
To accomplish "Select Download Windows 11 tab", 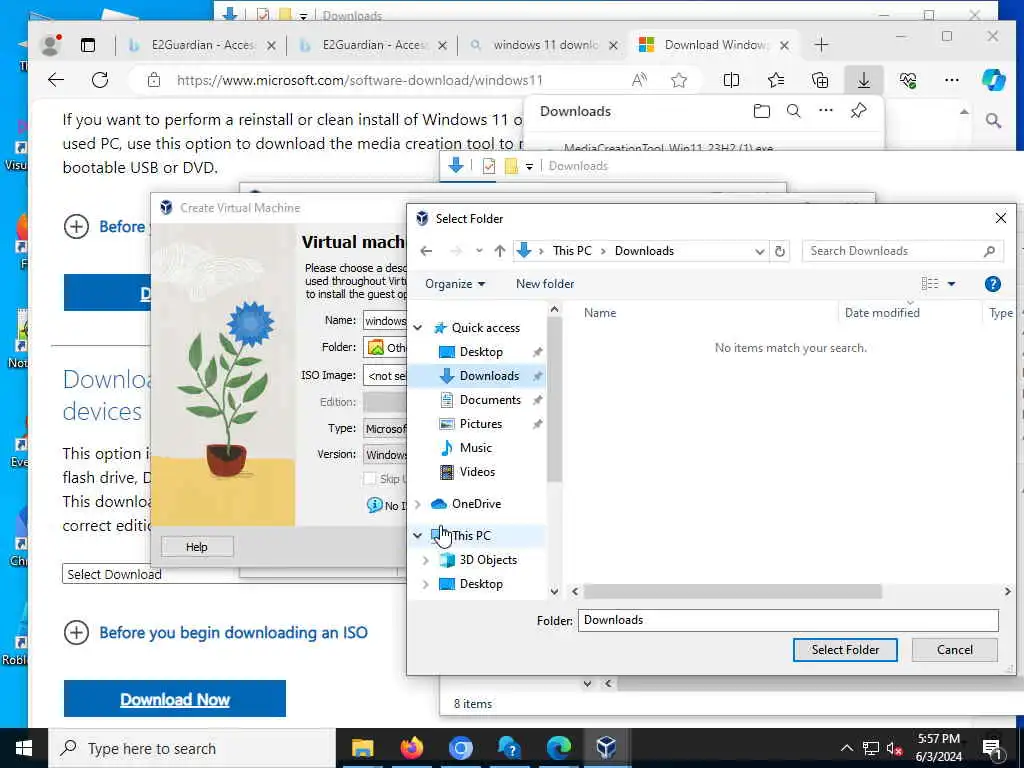I will (714, 45).
